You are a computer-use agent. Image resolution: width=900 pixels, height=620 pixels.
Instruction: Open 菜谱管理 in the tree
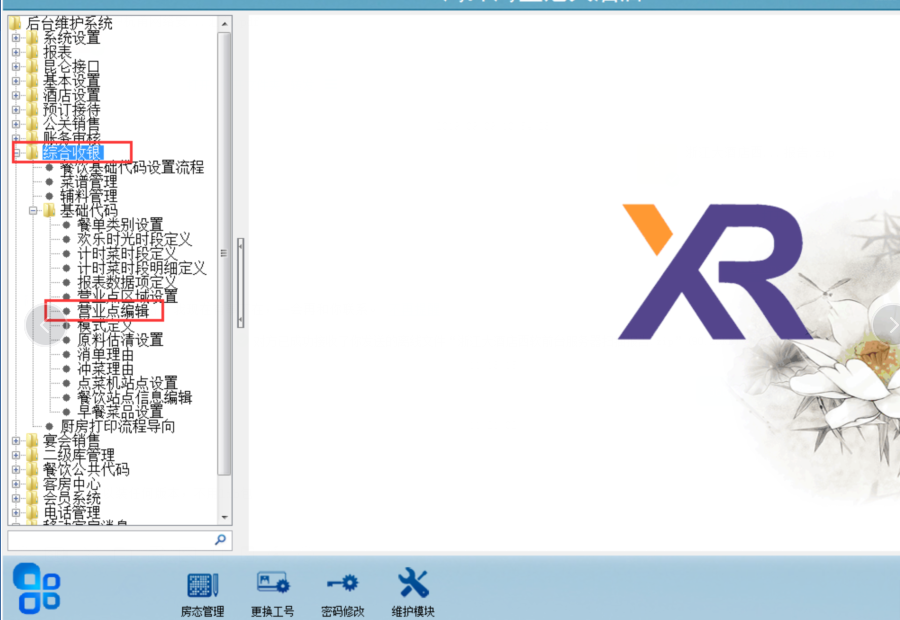[x=89, y=181]
